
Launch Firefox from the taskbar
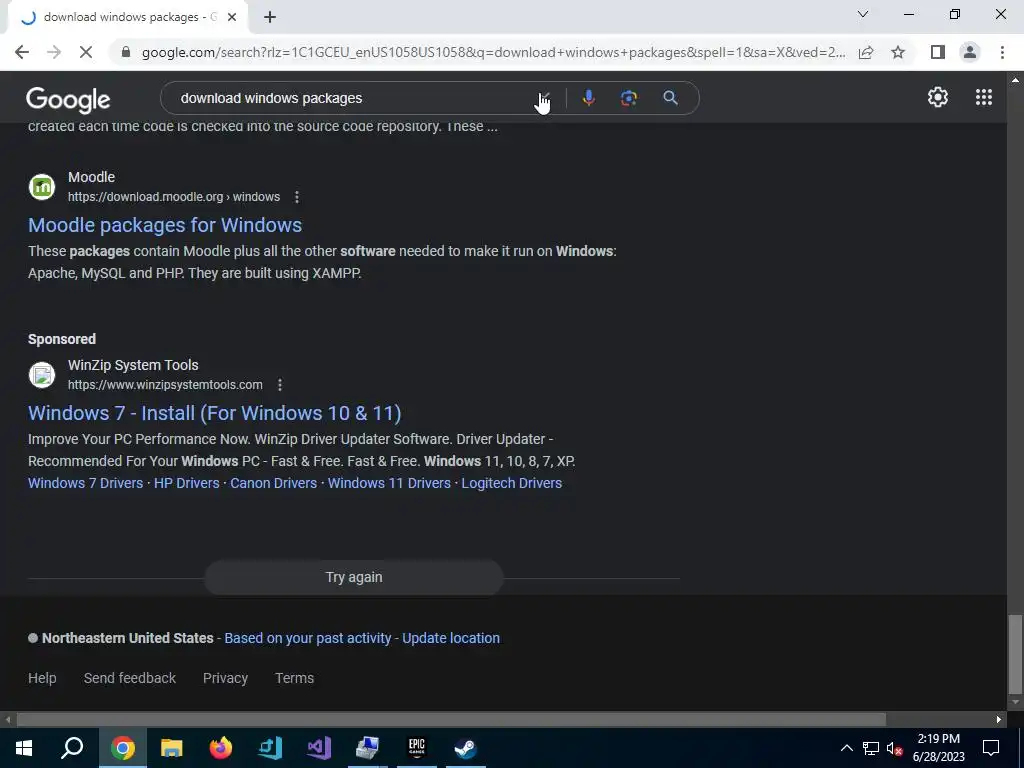[x=221, y=748]
